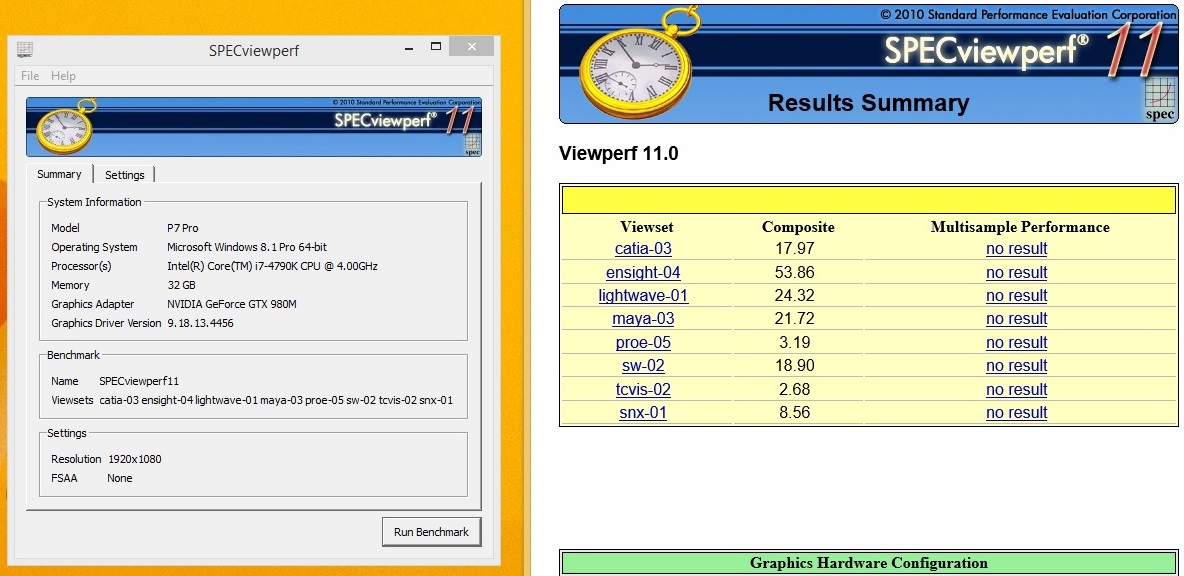Click the large stopwatch in Results Summary
The width and height of the screenshot is (1184, 576).
[x=637, y=65]
